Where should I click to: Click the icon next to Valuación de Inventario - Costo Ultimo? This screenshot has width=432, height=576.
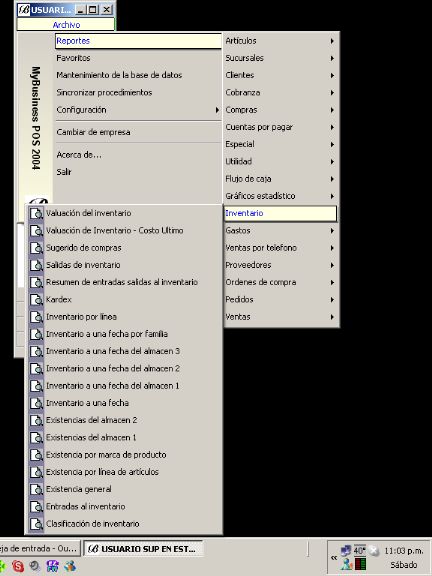click(36, 231)
